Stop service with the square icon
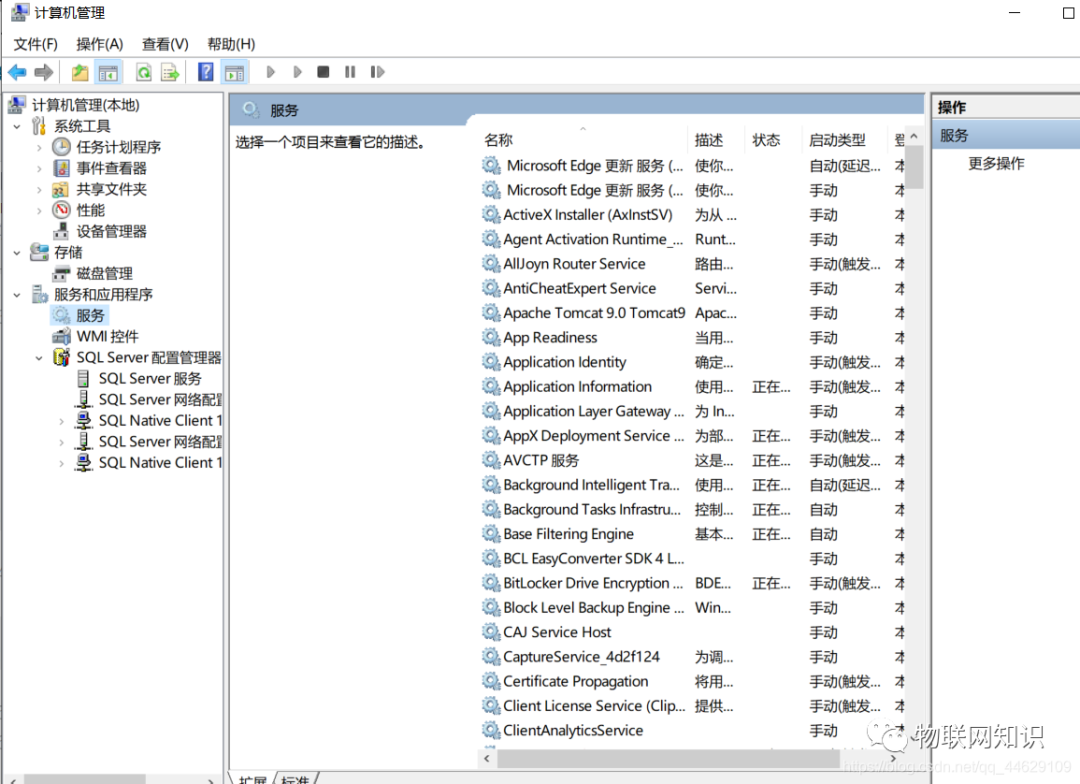 (x=323, y=72)
